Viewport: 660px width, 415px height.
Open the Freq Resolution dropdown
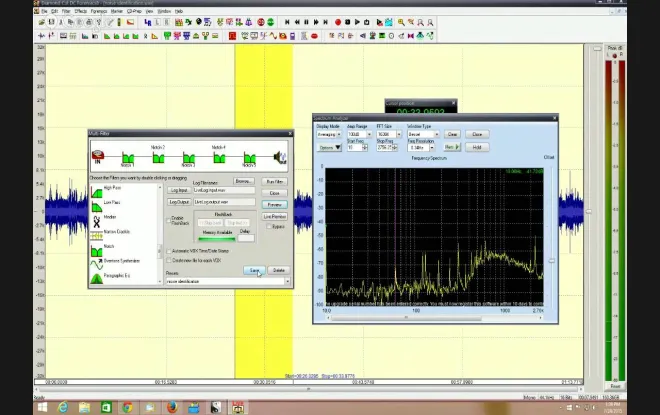point(431,148)
